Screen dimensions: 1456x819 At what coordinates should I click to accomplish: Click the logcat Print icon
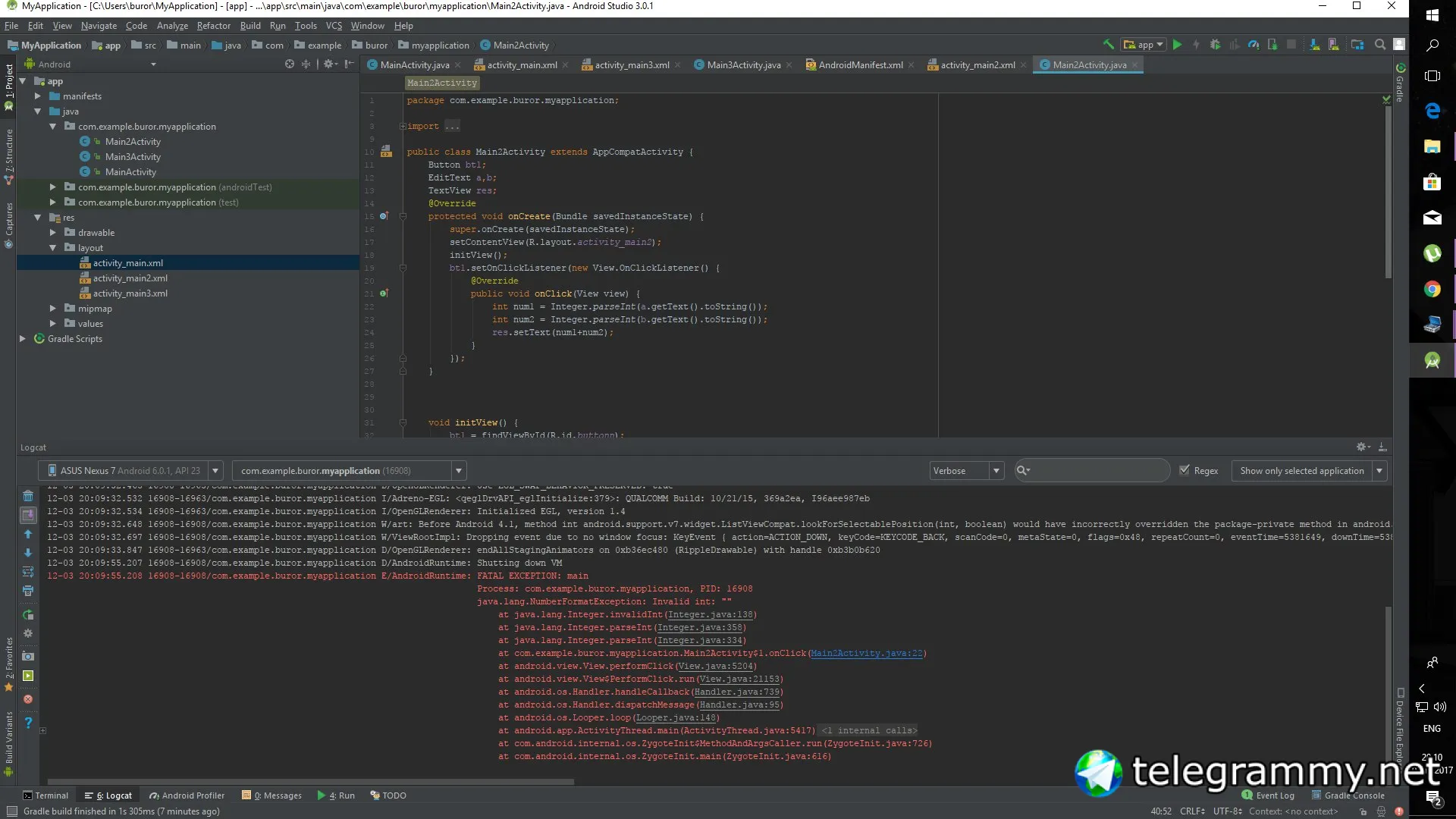pyautogui.click(x=28, y=591)
